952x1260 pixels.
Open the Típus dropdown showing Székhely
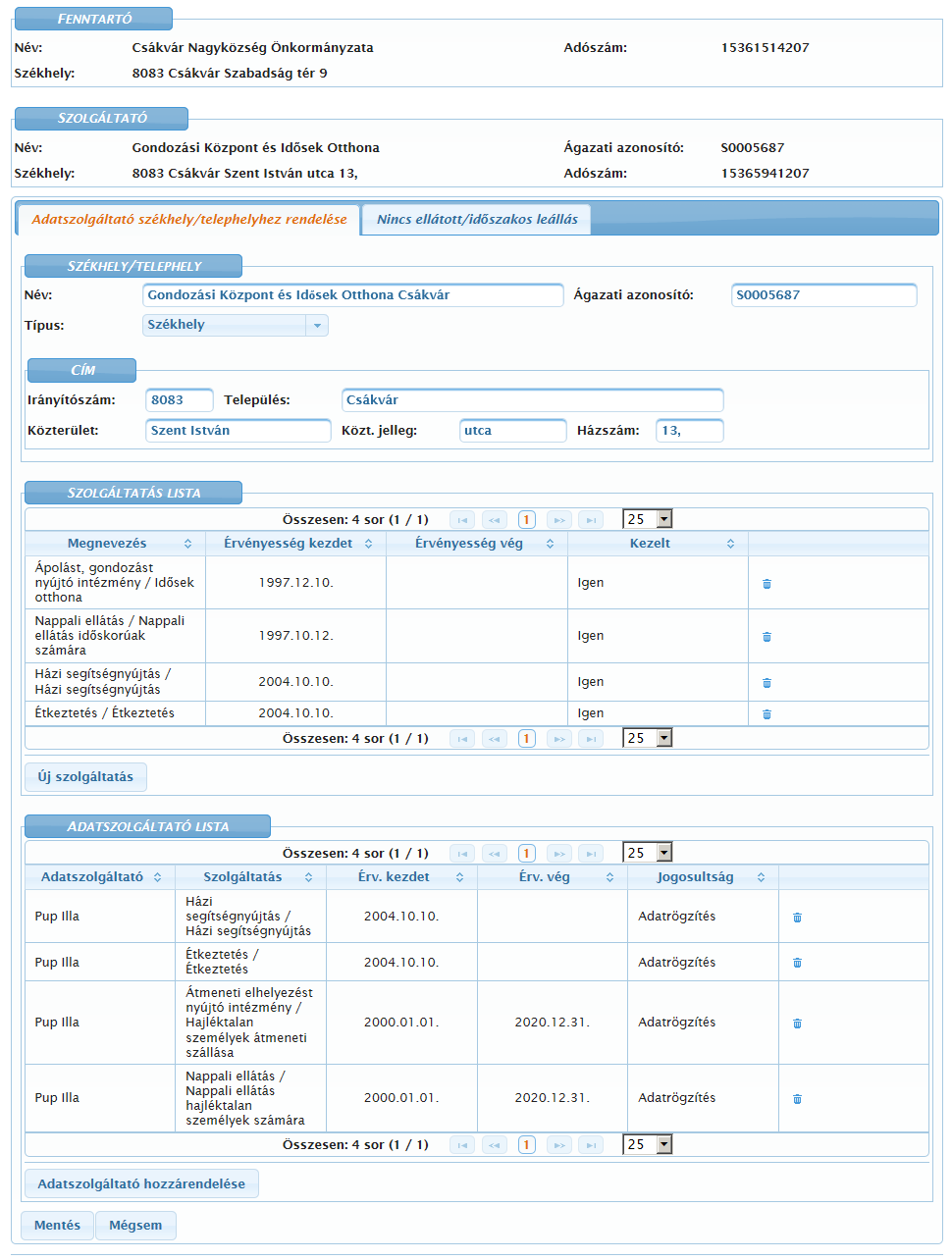point(236,325)
